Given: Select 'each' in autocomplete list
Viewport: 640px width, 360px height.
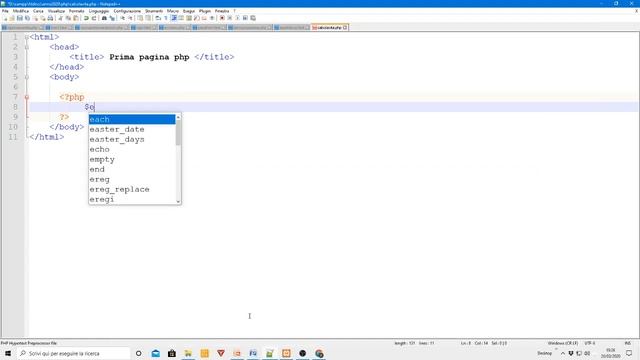Looking at the screenshot, I should point(132,119).
